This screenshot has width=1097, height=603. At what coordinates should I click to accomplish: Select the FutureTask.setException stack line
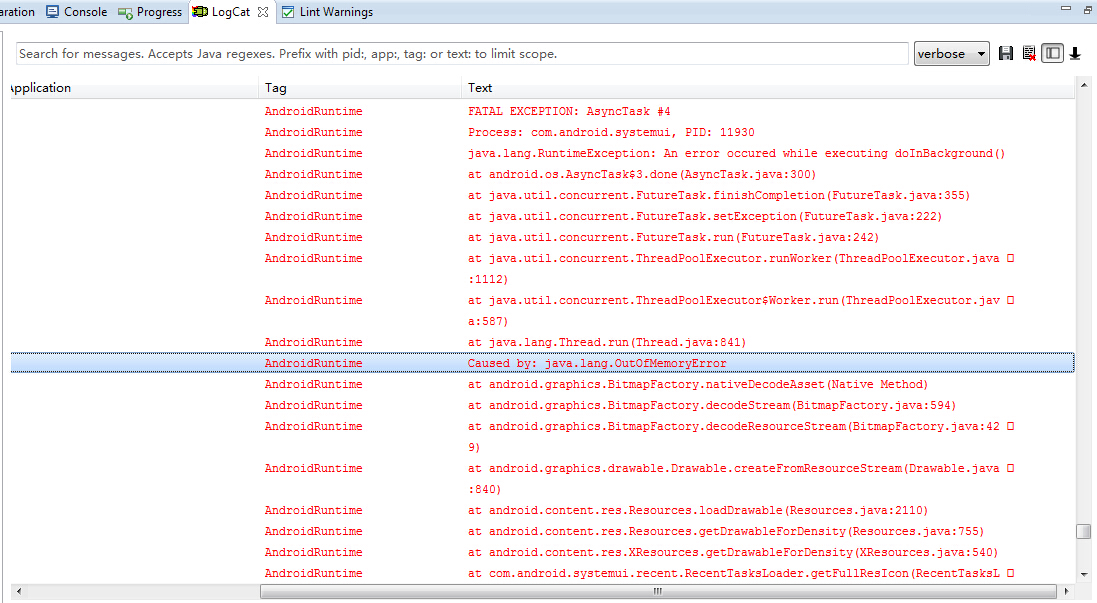pyautogui.click(x=542, y=216)
